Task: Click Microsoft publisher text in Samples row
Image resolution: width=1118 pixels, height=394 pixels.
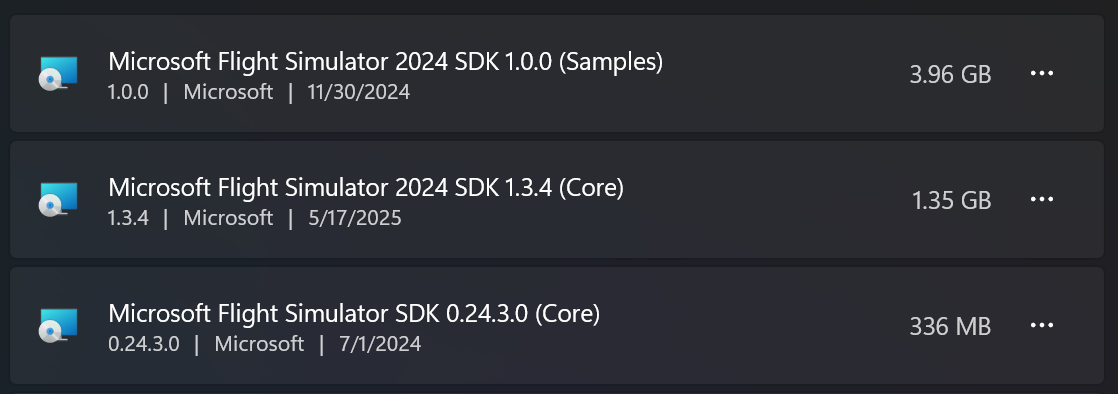Action: click(228, 92)
